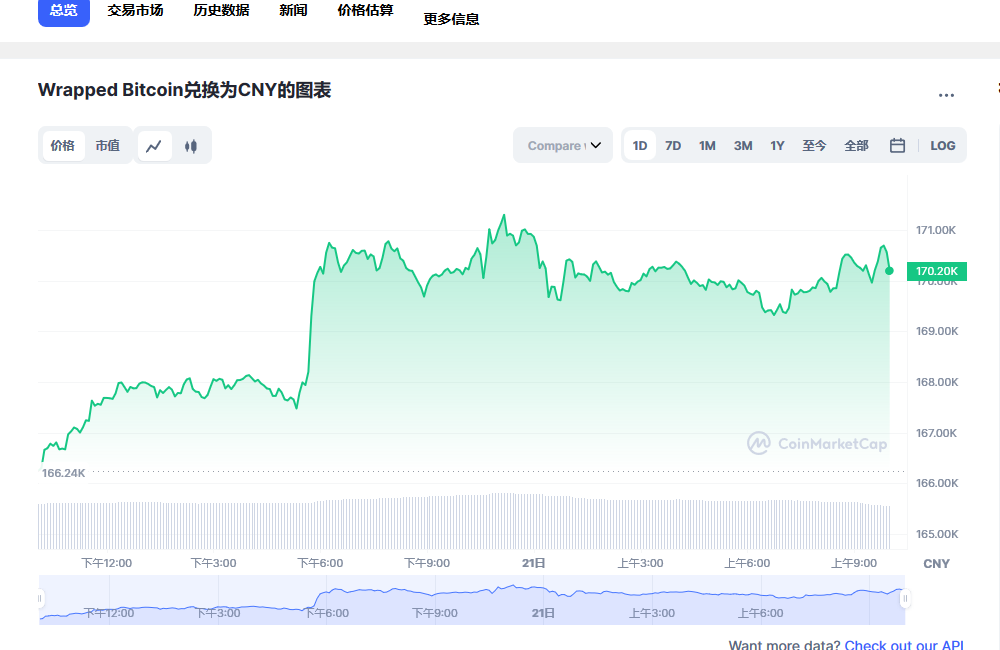1000x650 pixels.
Task: Click the 166.00K axis label
Action: [936, 483]
